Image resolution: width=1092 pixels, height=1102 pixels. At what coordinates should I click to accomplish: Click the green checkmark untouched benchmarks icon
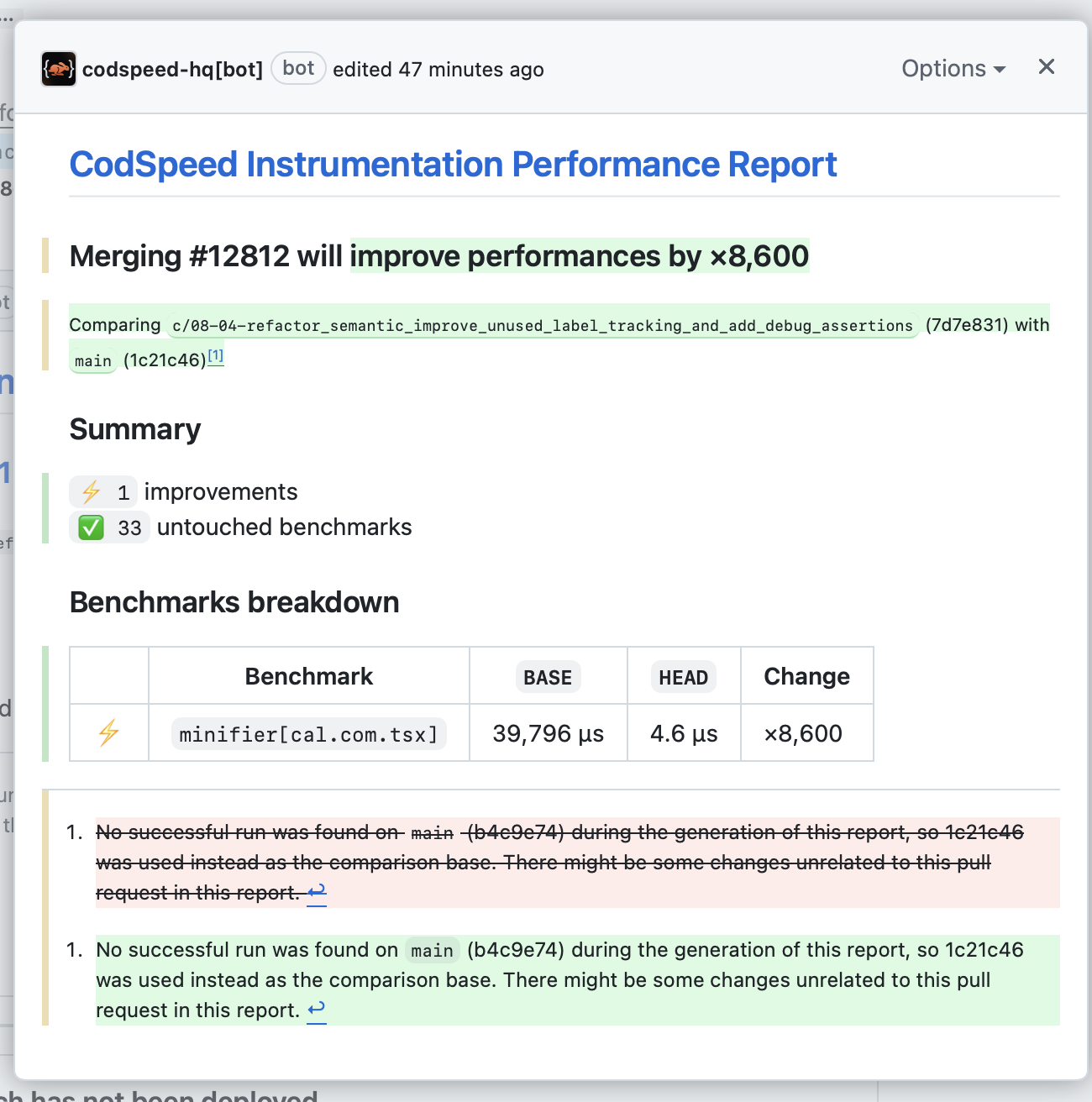tap(91, 527)
